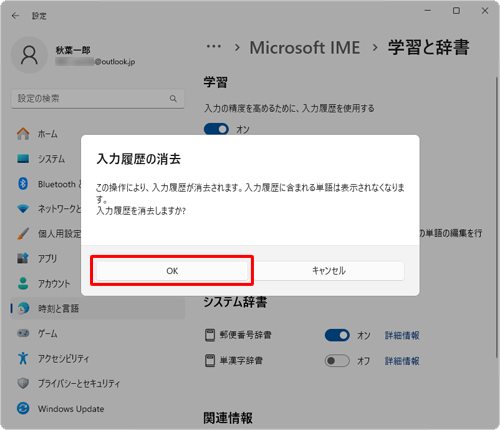Go to Microsoft IME breadcrumb
The height and width of the screenshot is (430, 500).
[x=305, y=48]
